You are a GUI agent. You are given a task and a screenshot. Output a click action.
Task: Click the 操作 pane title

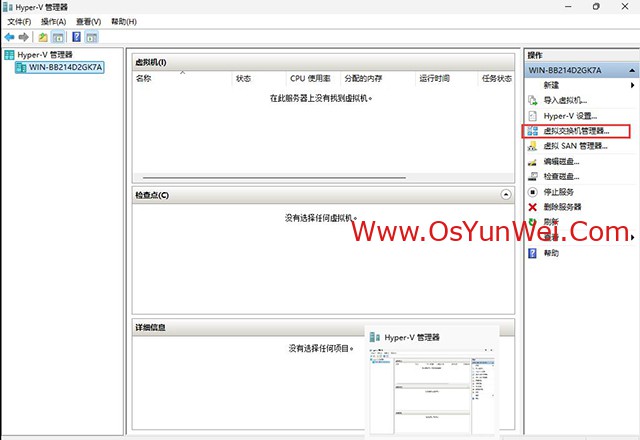click(x=535, y=55)
